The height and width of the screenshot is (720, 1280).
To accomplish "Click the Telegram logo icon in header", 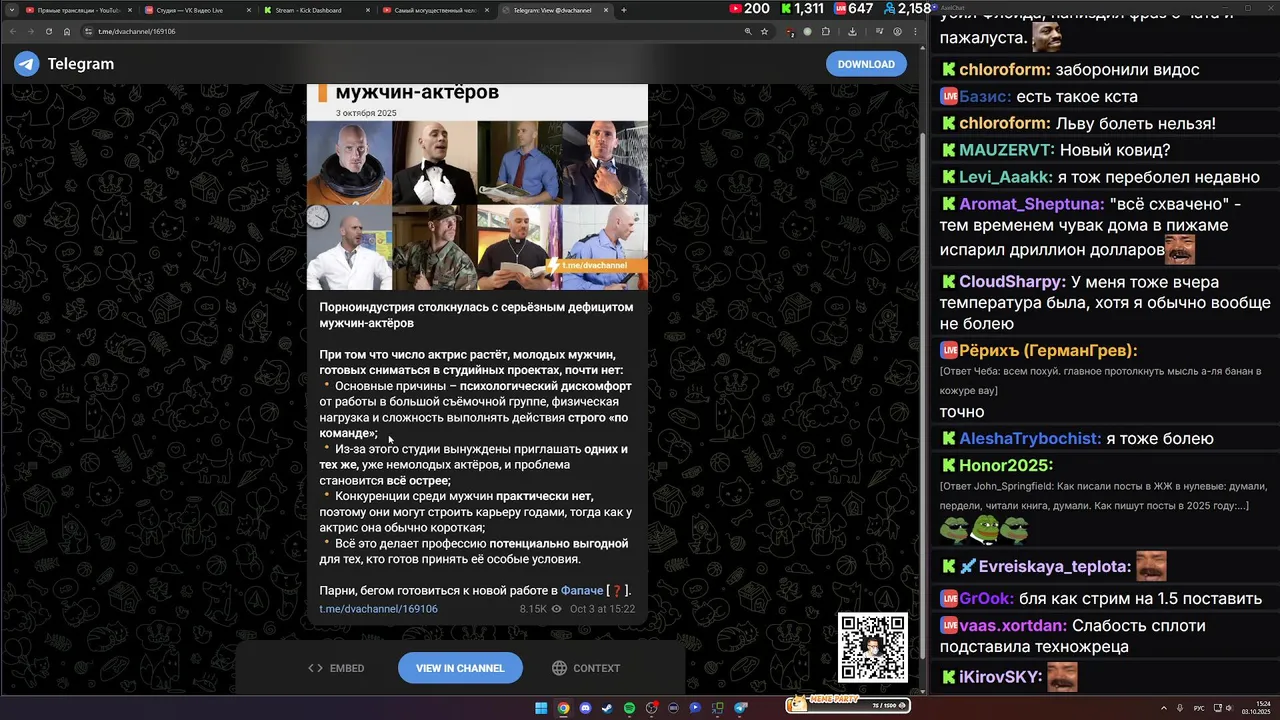I will [x=27, y=64].
